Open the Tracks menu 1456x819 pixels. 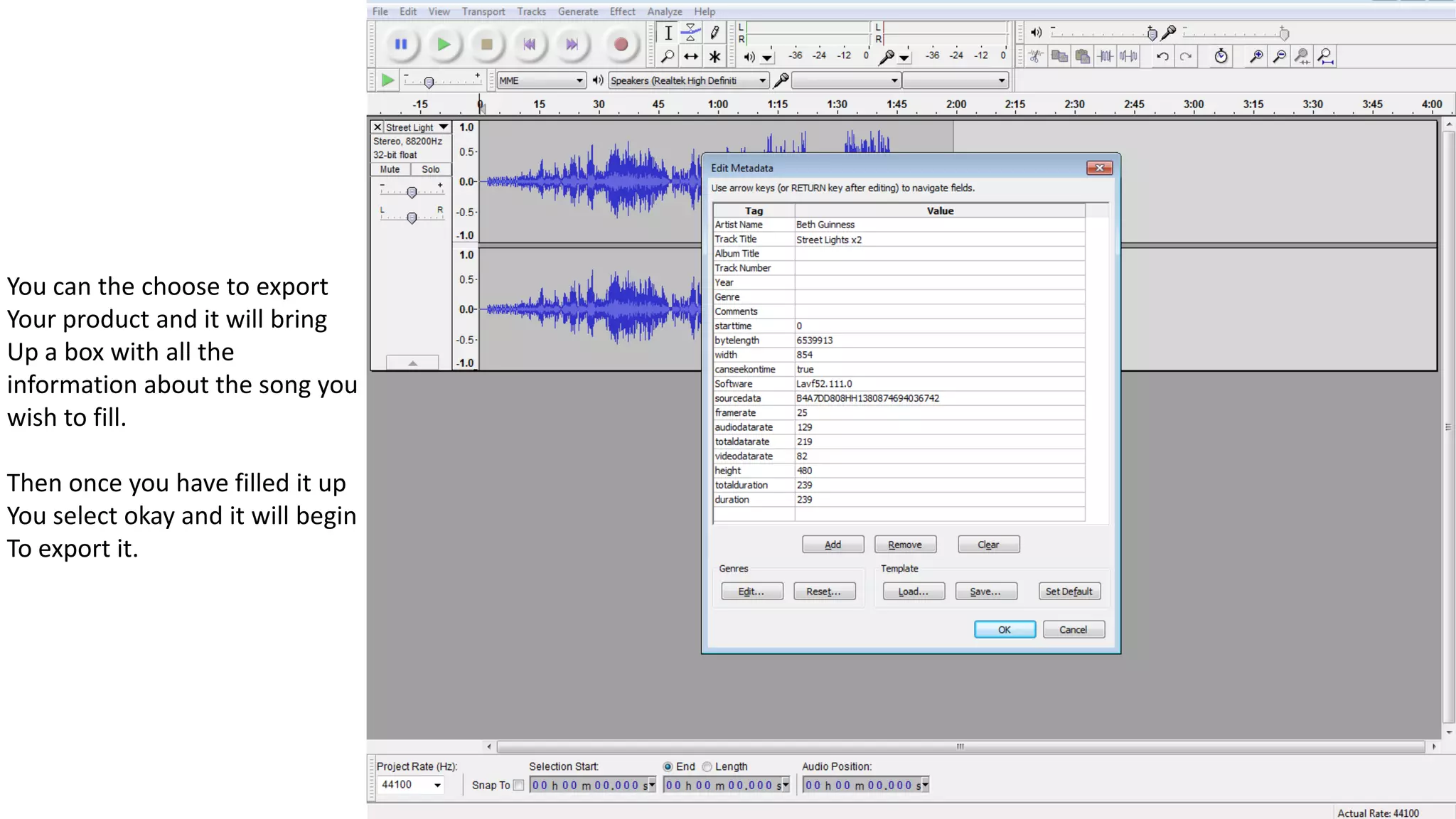[x=532, y=11]
